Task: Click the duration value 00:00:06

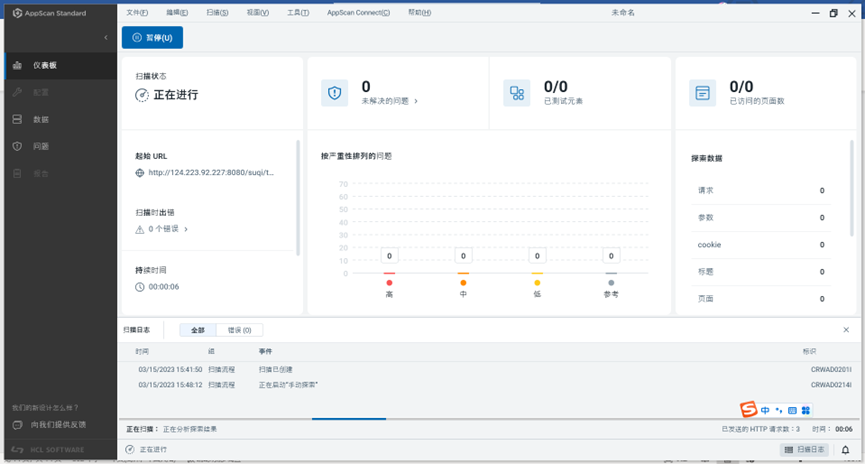Action: point(164,287)
